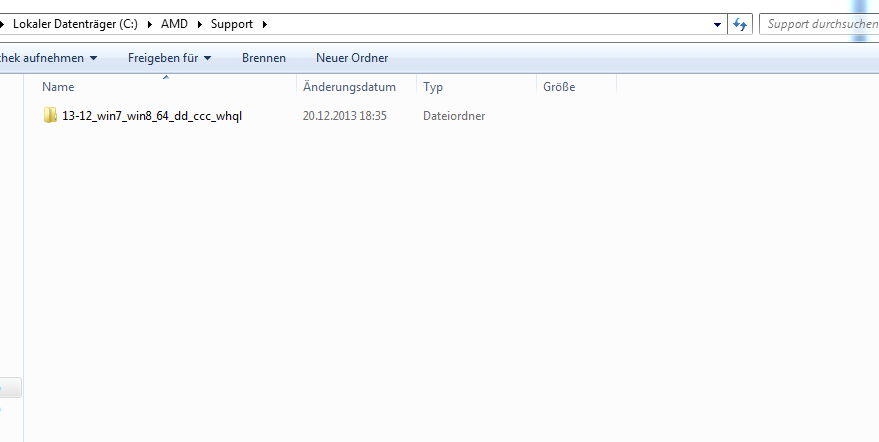
Task: Click the Support breadcrumb segment
Action: 232,24
